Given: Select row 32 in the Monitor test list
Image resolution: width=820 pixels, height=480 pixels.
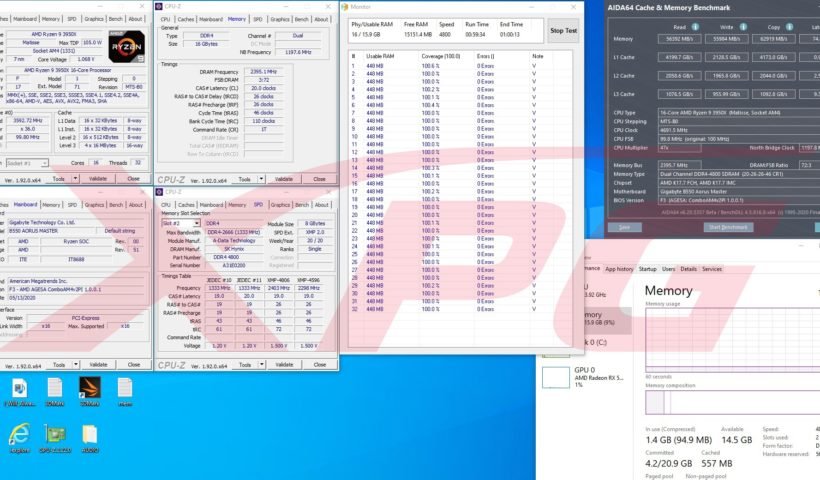Looking at the screenshot, I should coord(460,309).
